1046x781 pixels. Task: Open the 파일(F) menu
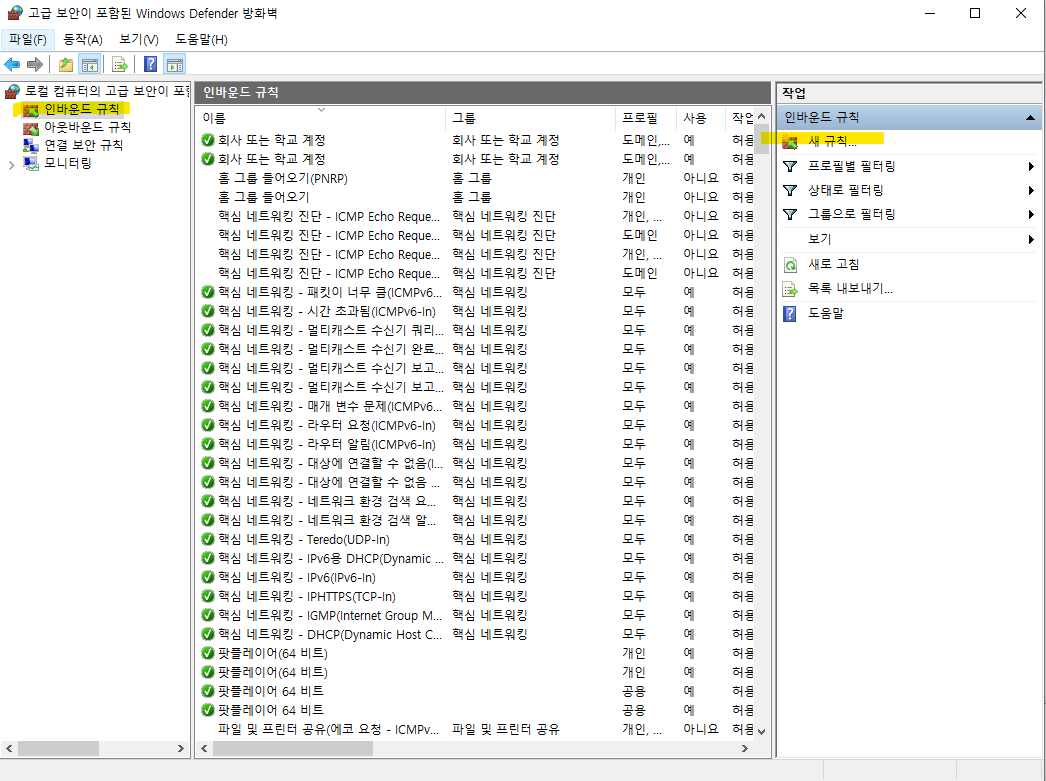(27, 40)
